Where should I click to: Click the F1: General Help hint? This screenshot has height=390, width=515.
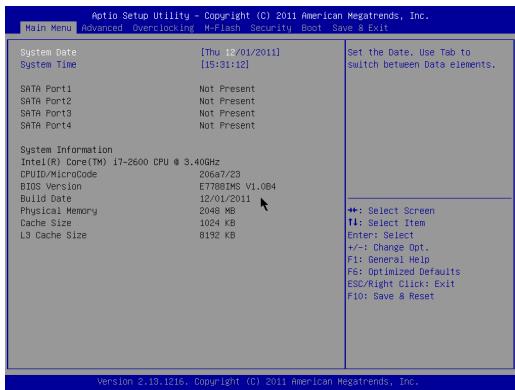(389, 260)
